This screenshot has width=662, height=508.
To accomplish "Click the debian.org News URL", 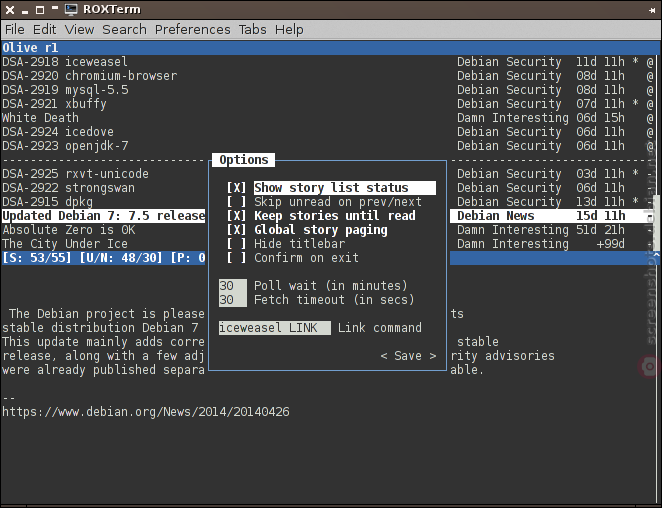I will (x=146, y=412).
